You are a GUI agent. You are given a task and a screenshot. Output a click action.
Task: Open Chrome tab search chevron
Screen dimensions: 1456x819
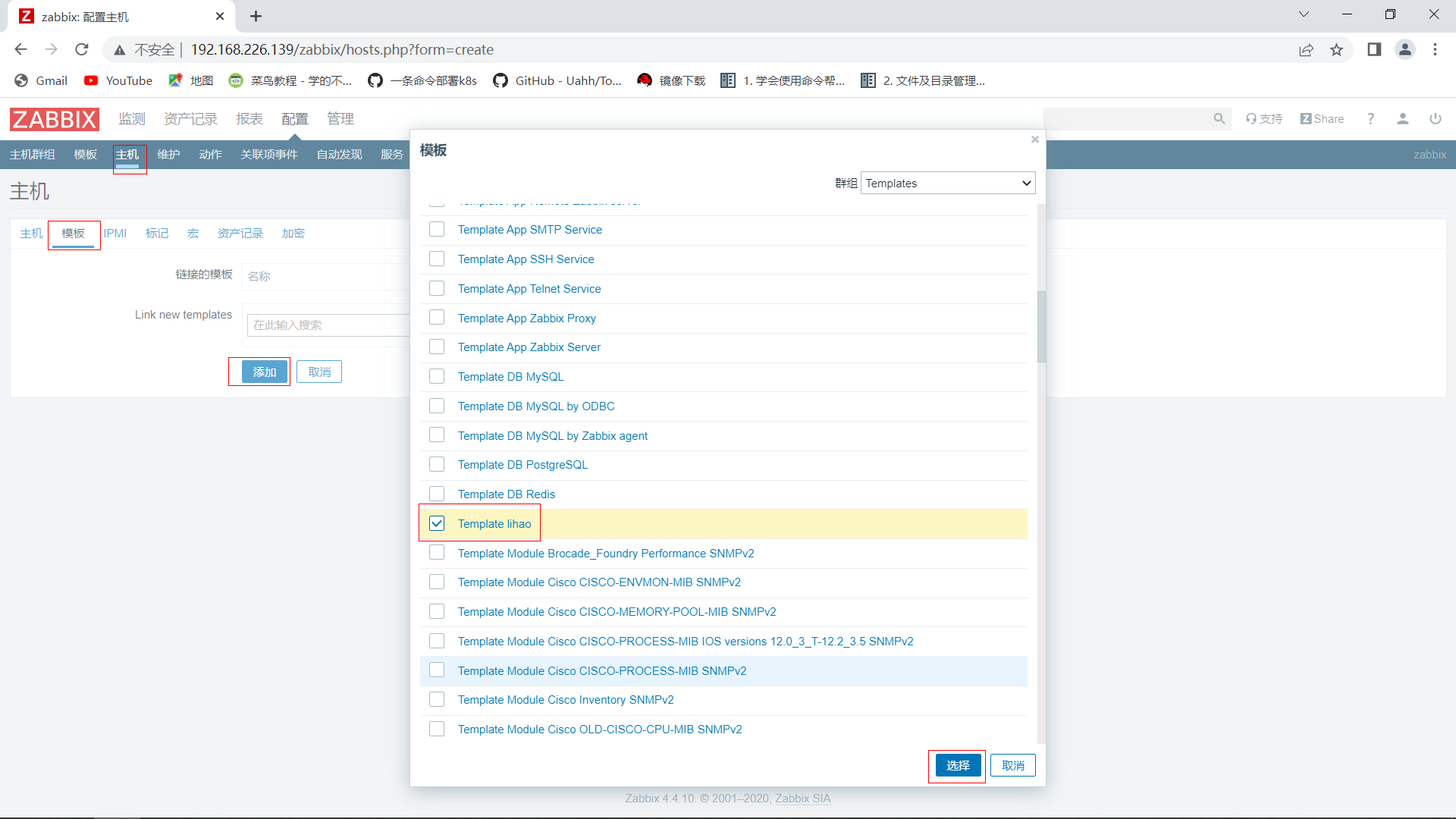pos(1304,14)
